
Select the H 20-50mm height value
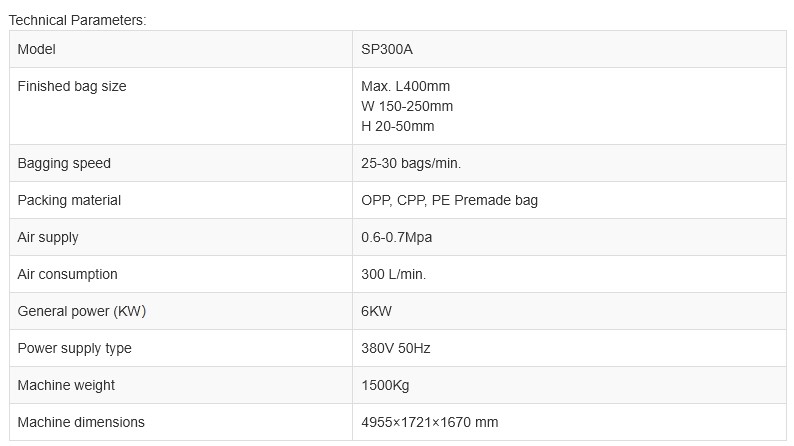point(398,126)
